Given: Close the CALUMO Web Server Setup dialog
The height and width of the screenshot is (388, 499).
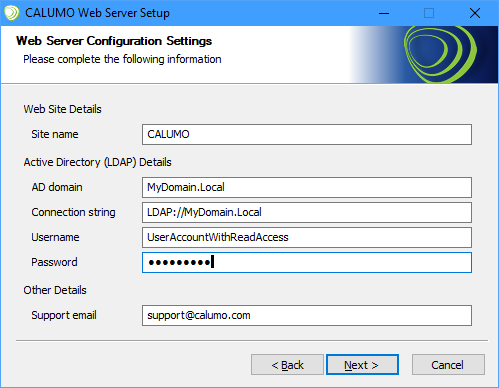Looking at the screenshot, I should (475, 13).
